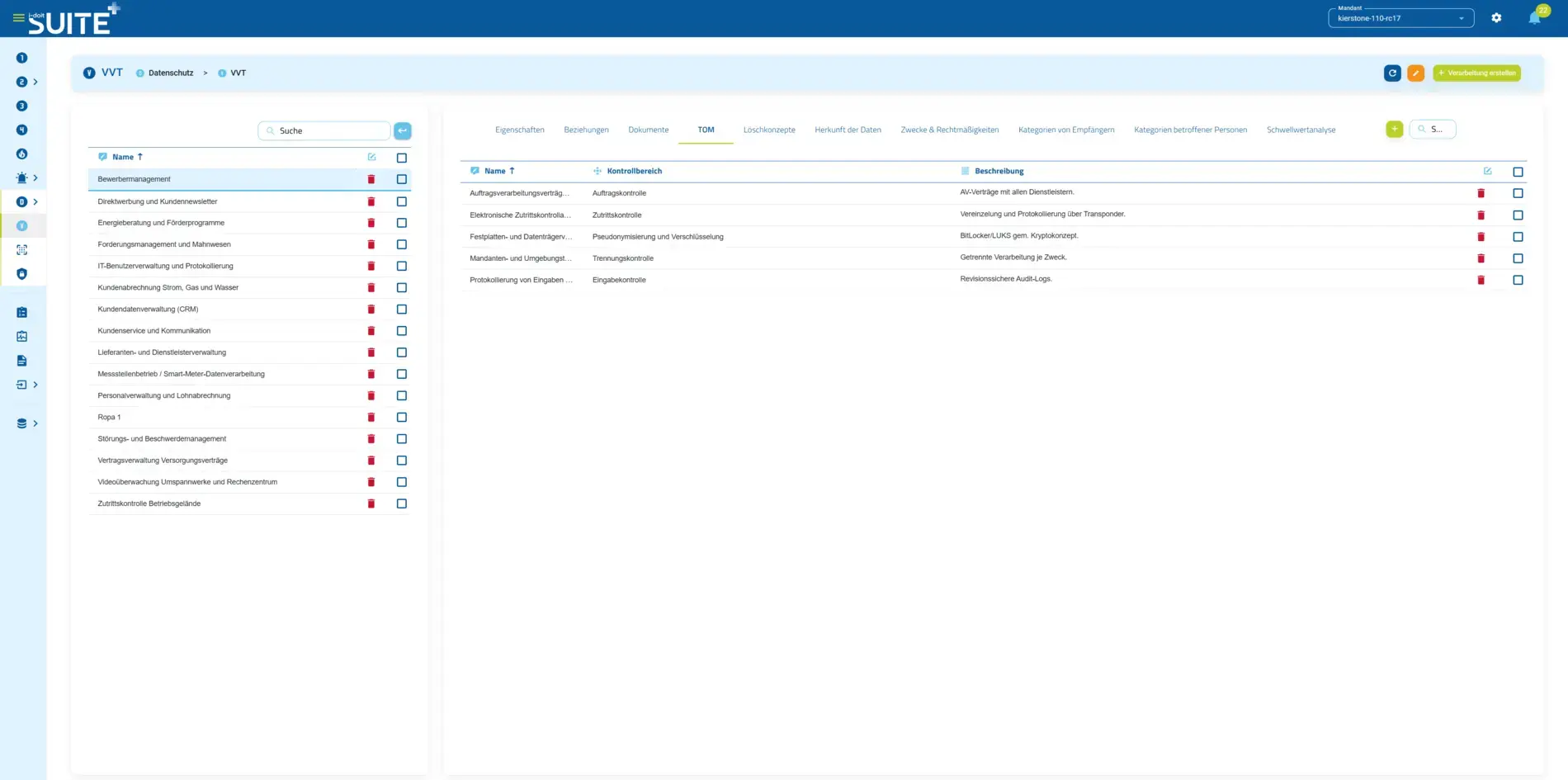
Task: Open the Zwecke & Rechtmäßigkeiten tab
Action: point(950,130)
